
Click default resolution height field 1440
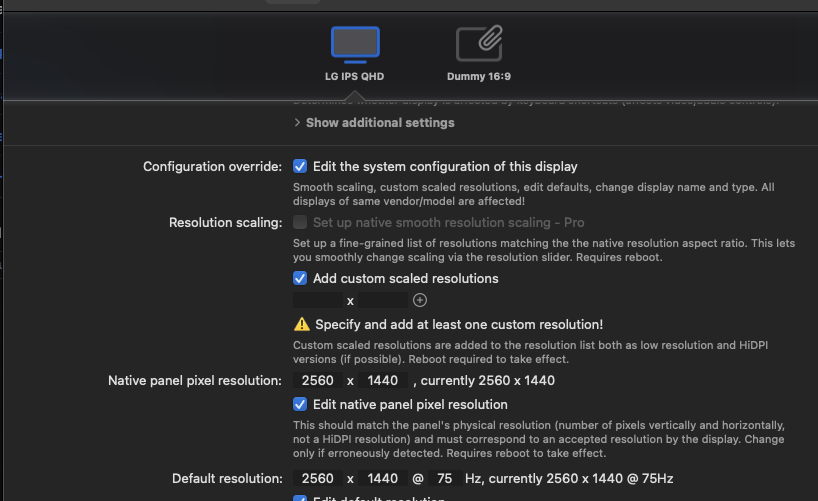tap(382, 479)
